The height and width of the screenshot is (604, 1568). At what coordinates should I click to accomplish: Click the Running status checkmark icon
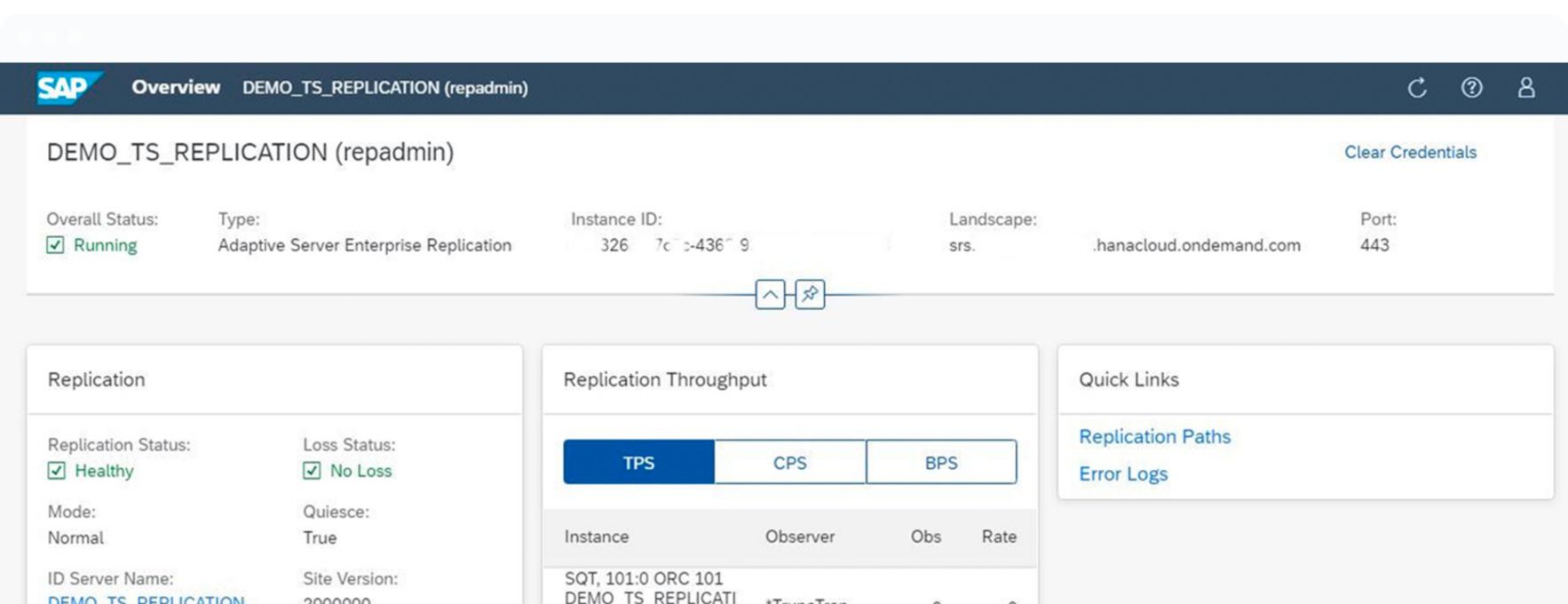click(55, 245)
